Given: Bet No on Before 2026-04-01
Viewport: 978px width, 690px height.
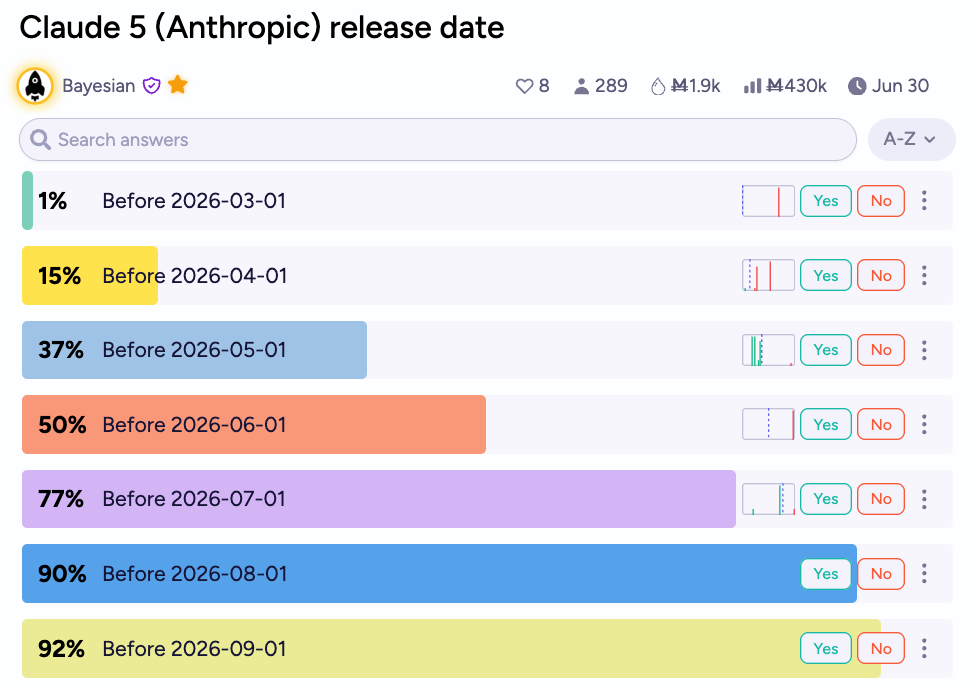Looking at the screenshot, I should 881,275.
